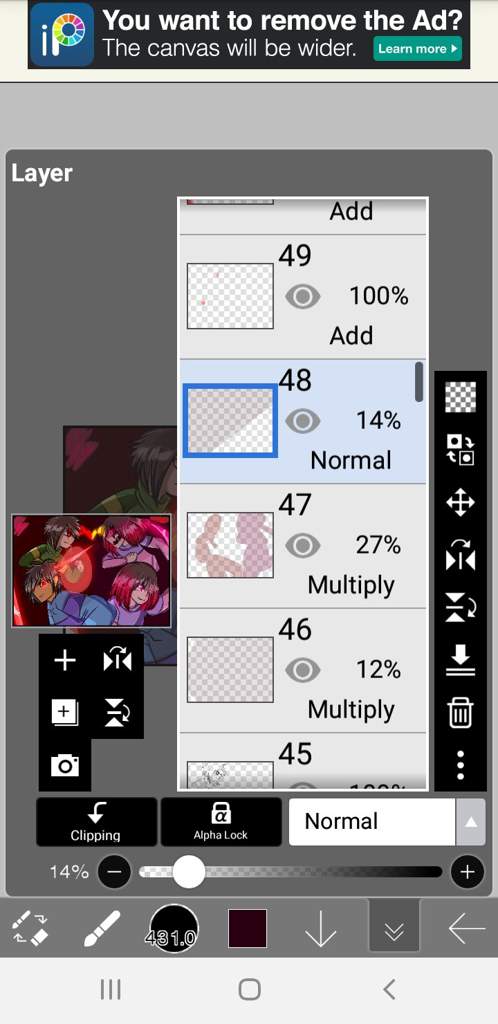This screenshot has height=1024, width=498.
Task: Delete layer using trash can icon
Action: 460,712
